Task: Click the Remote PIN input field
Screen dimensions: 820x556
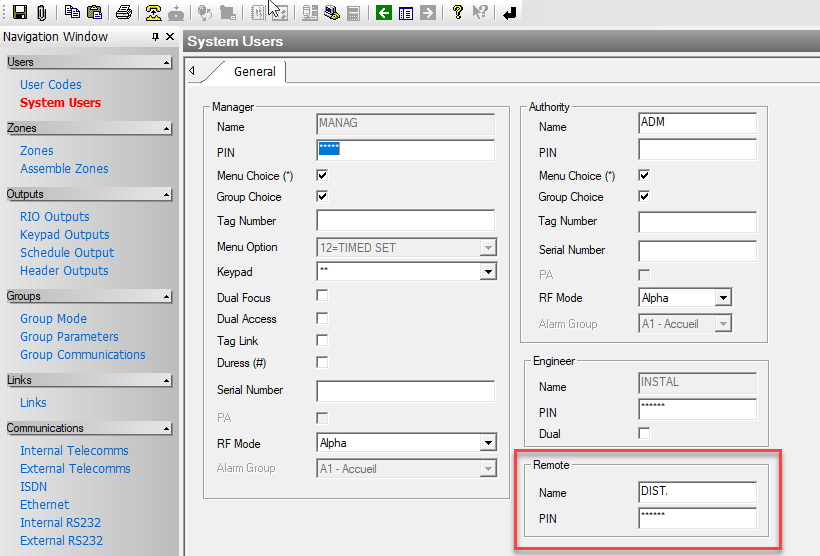Action: coord(697,518)
